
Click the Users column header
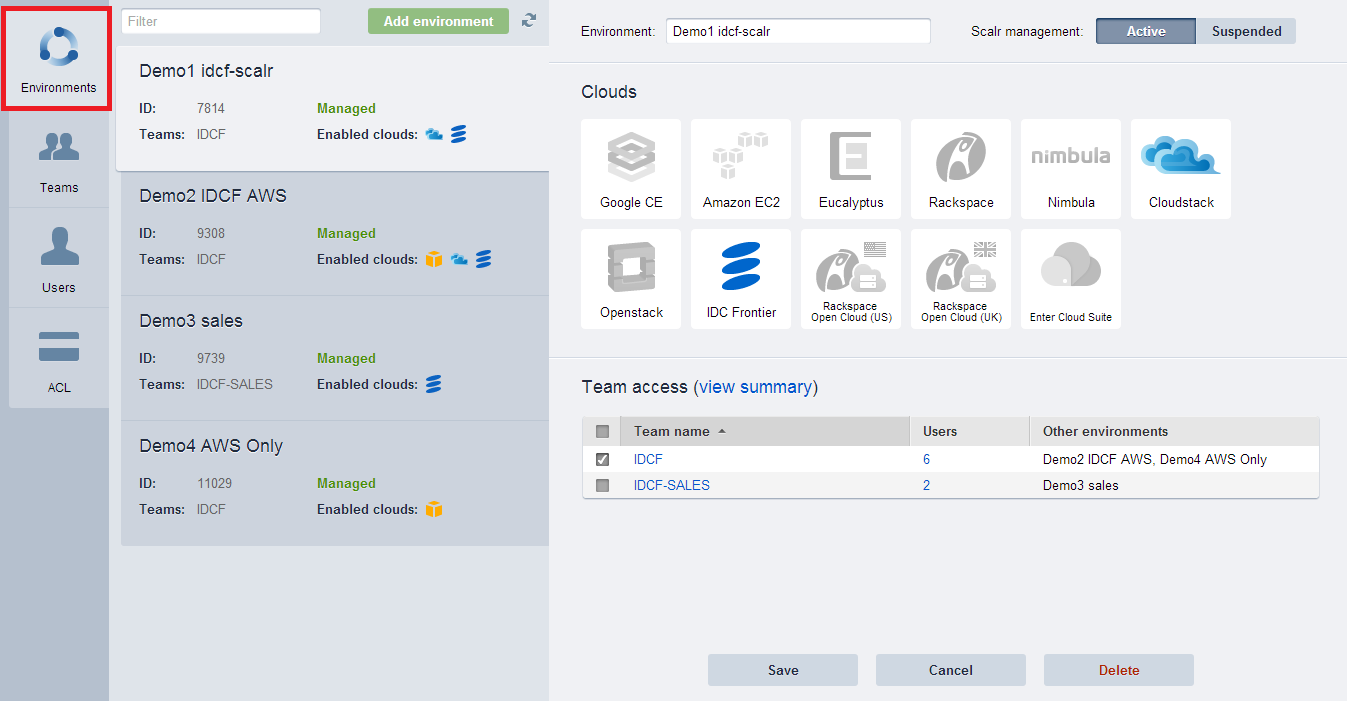click(970, 432)
